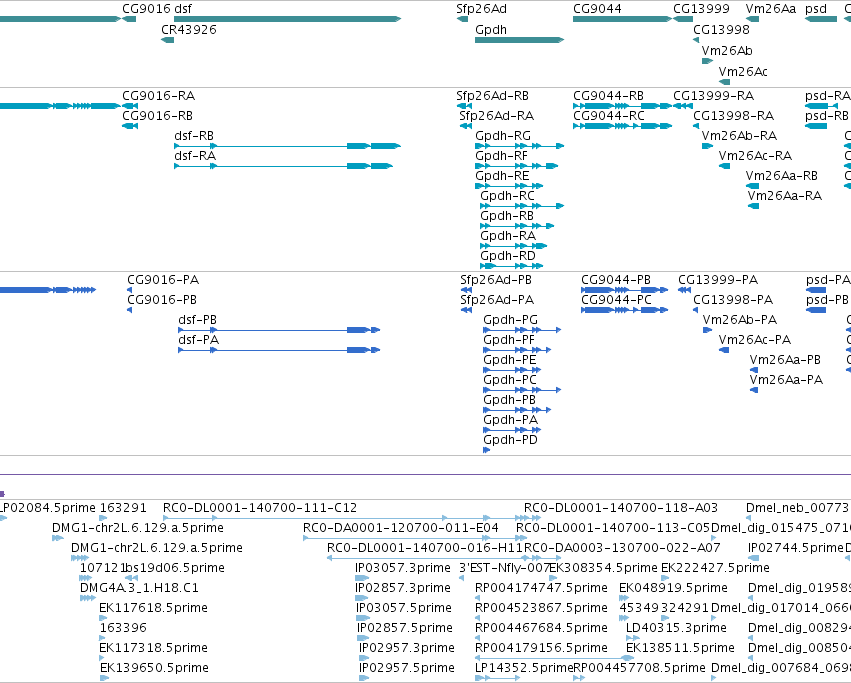
Task: Open the psd gene label
Action: pos(816,9)
